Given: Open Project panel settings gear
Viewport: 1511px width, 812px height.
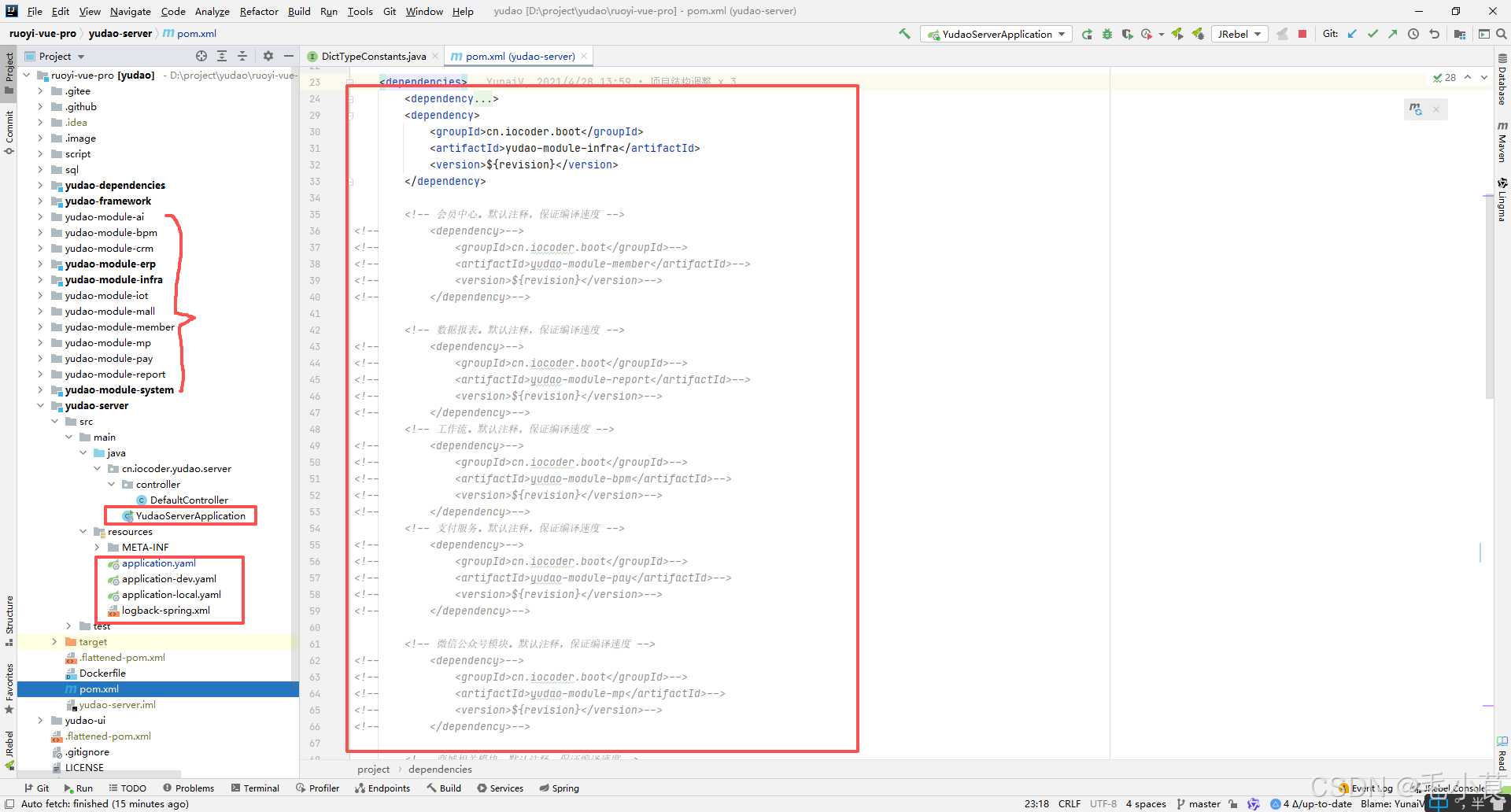Looking at the screenshot, I should (268, 56).
